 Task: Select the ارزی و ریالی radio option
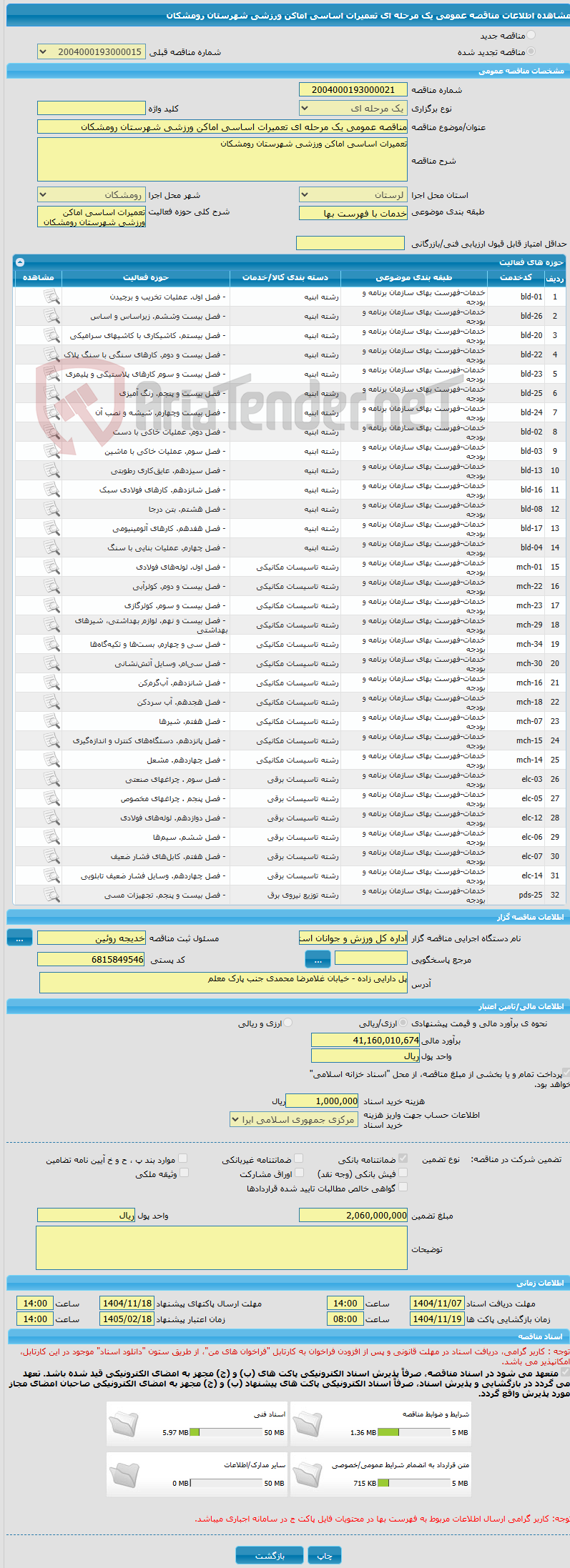click(288, 1023)
